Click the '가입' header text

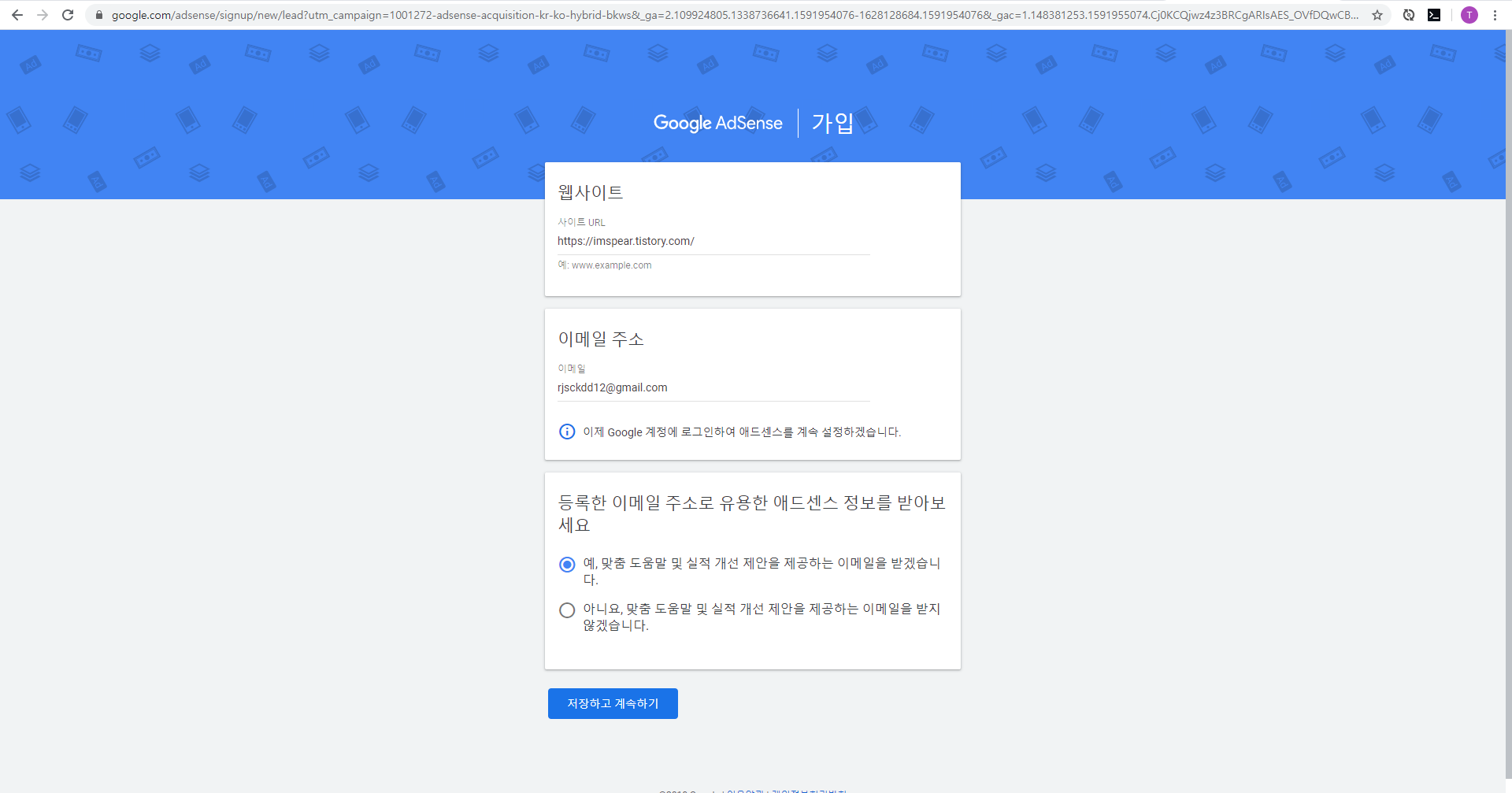pos(832,123)
